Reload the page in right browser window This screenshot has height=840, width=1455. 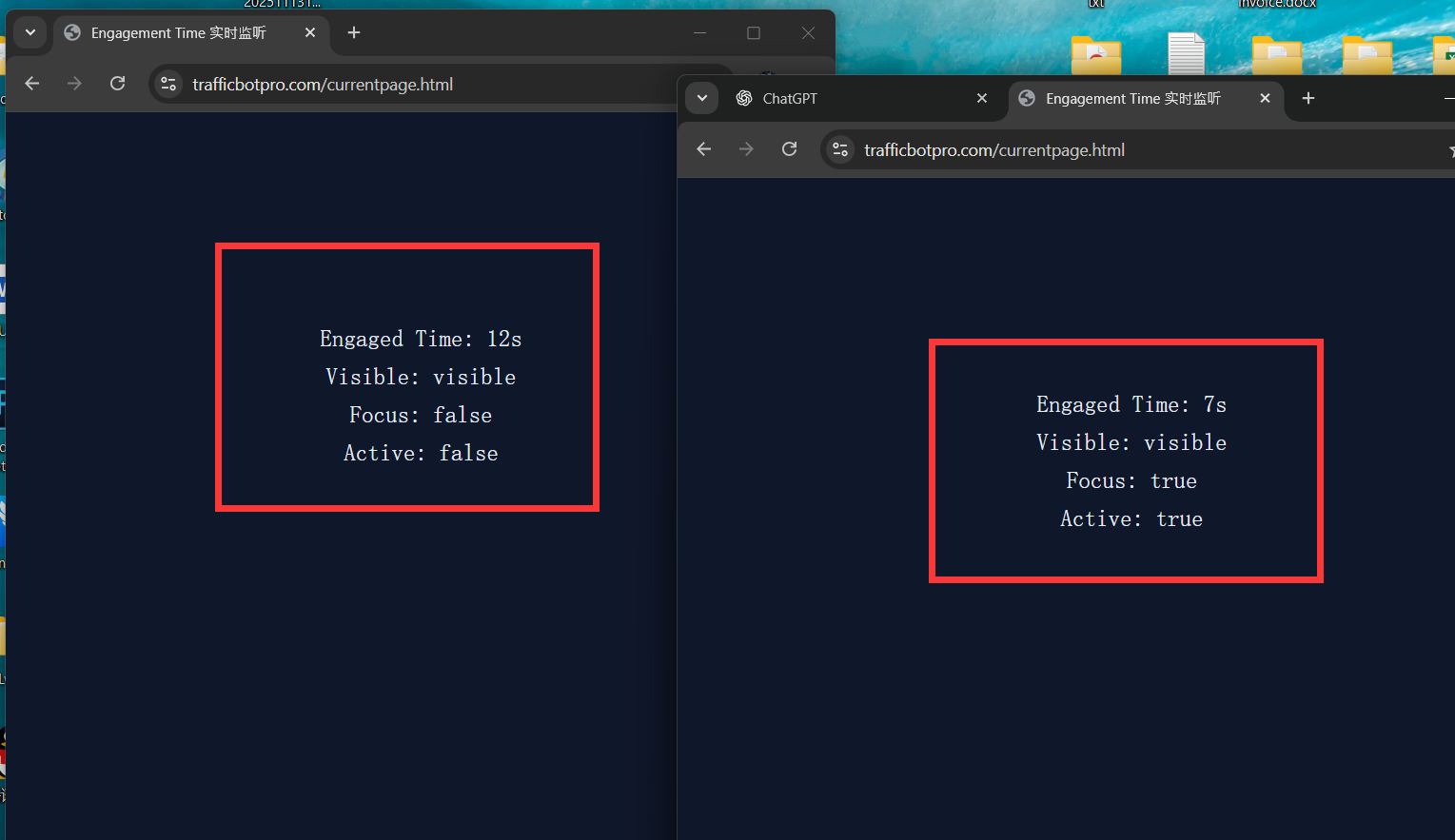click(789, 149)
